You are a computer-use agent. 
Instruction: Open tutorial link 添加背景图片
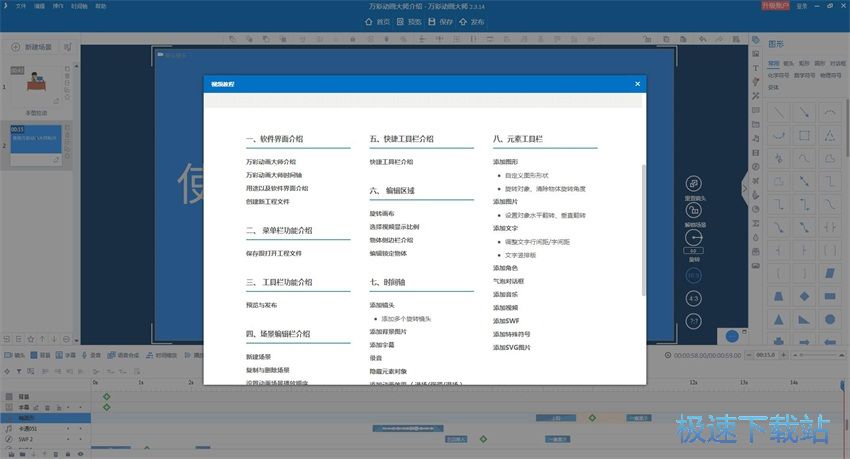(x=388, y=332)
